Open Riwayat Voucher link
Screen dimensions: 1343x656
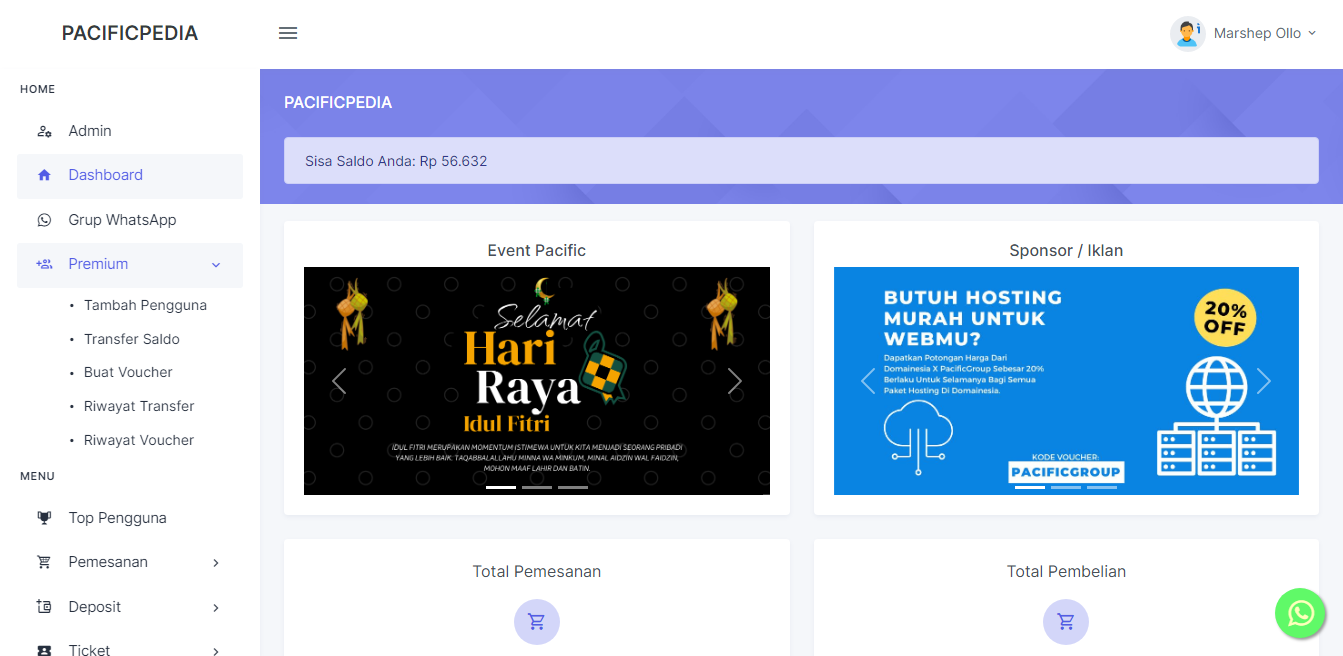click(x=139, y=440)
